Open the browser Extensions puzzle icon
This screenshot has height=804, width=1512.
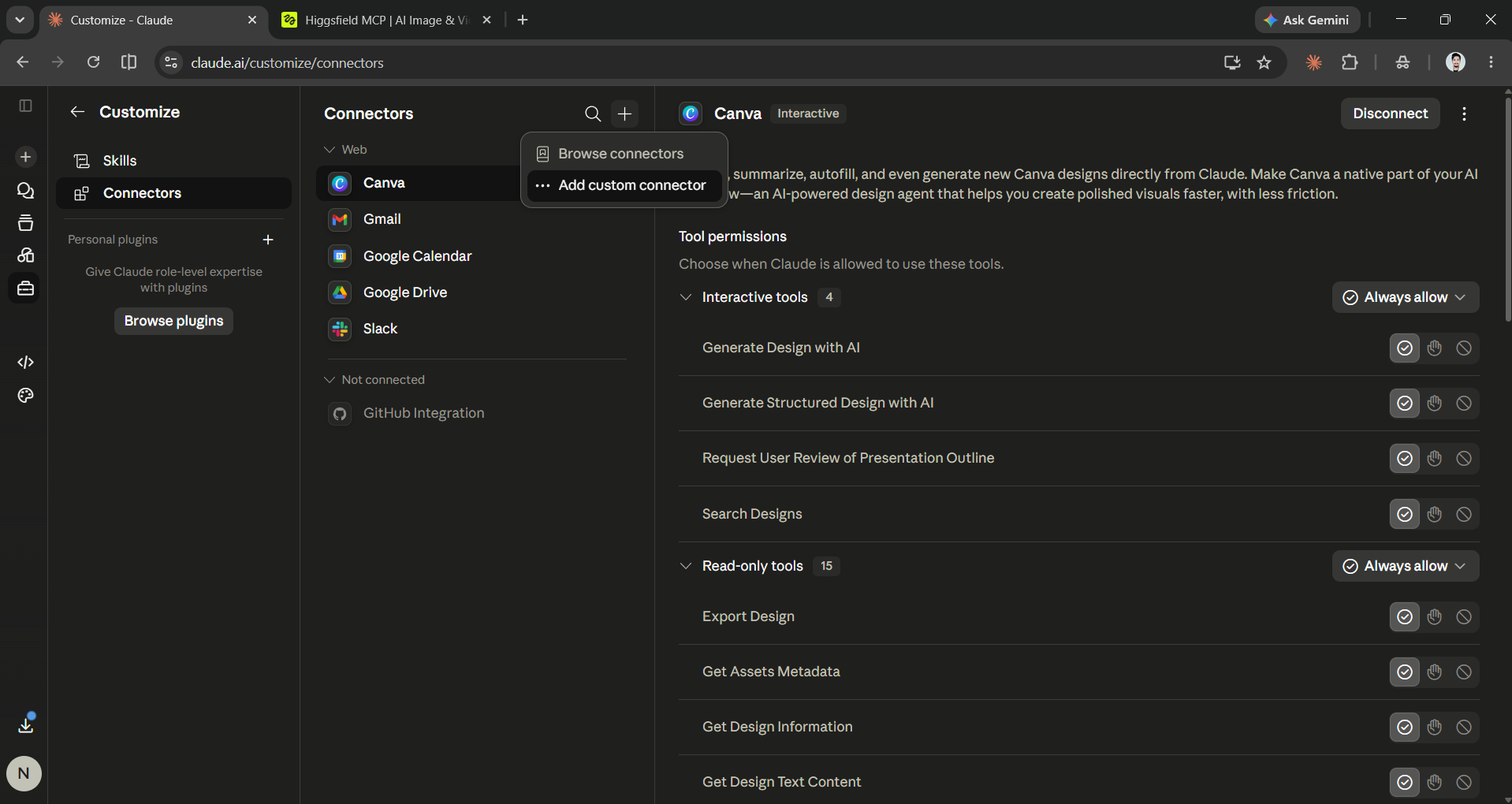pyautogui.click(x=1350, y=62)
